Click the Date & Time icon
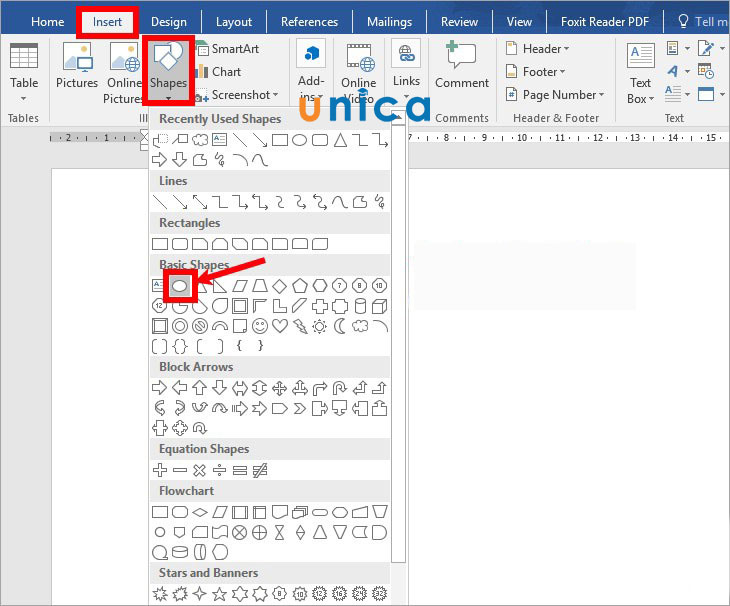The width and height of the screenshot is (730, 606). coord(706,71)
